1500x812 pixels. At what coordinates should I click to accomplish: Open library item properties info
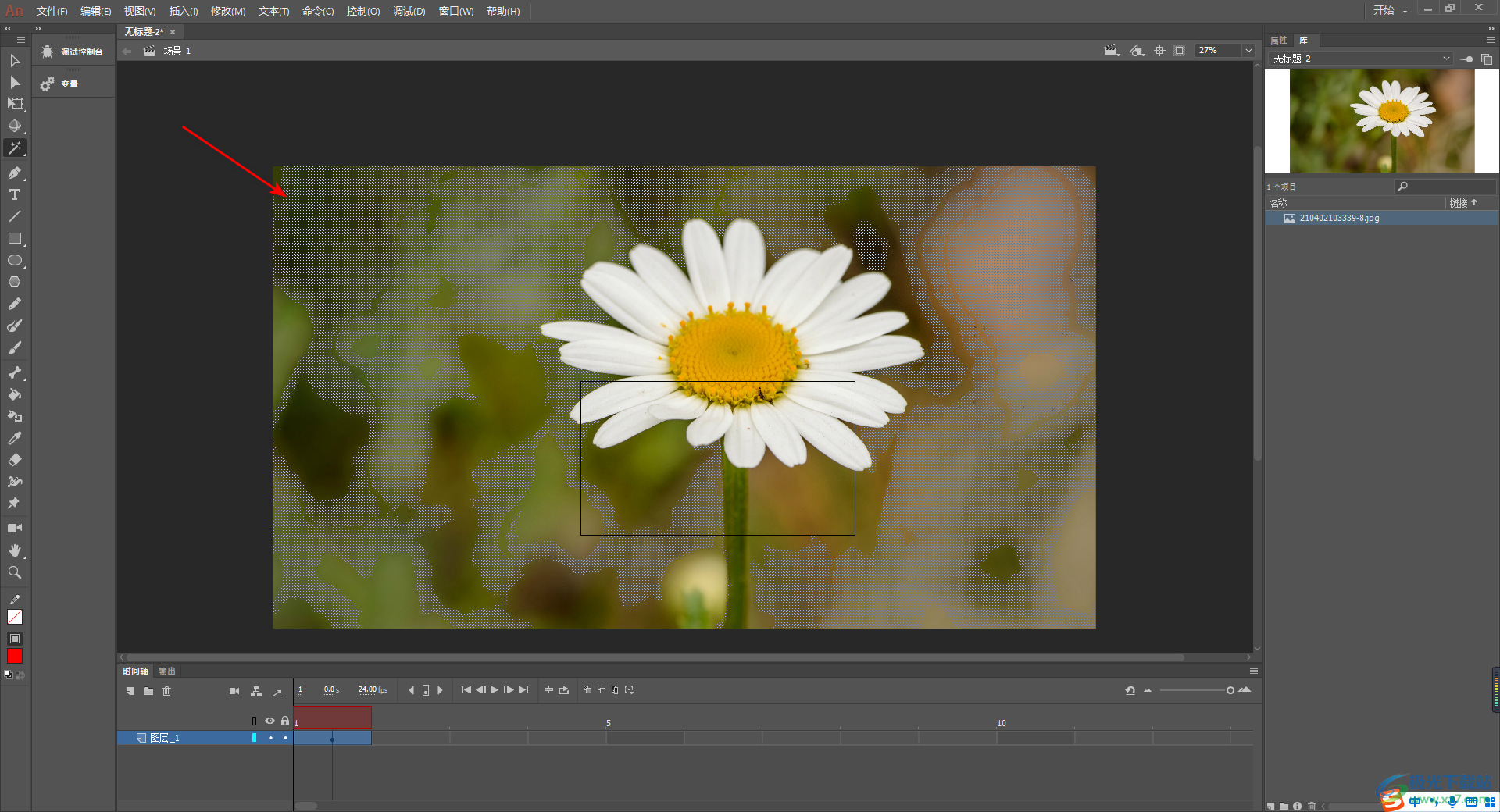[1298, 806]
